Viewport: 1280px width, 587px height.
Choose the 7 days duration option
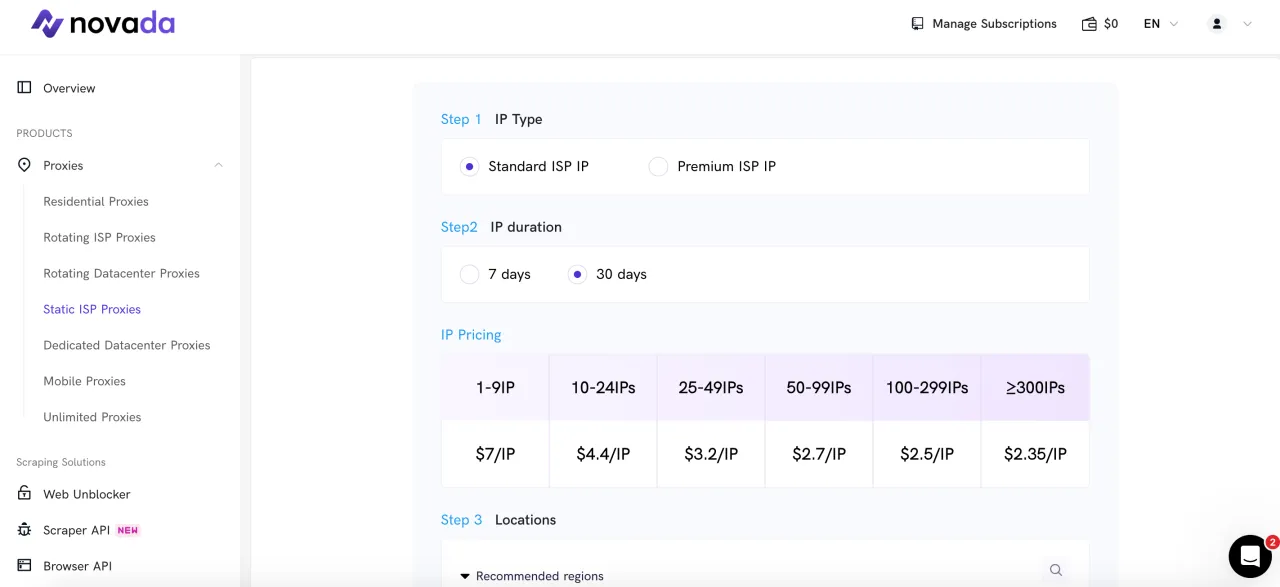coord(469,275)
